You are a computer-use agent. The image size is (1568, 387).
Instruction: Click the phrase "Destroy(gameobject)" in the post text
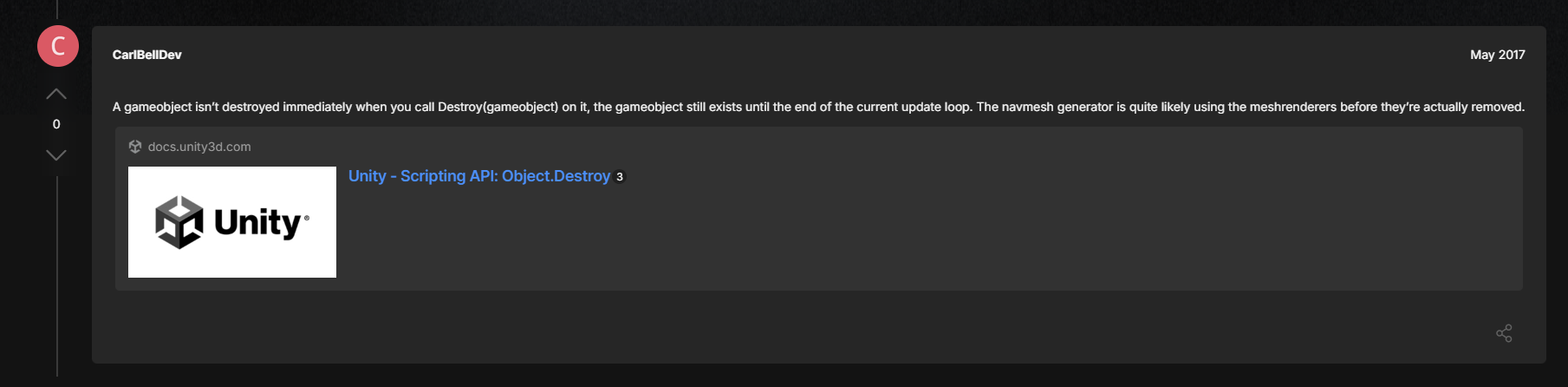(x=498, y=107)
